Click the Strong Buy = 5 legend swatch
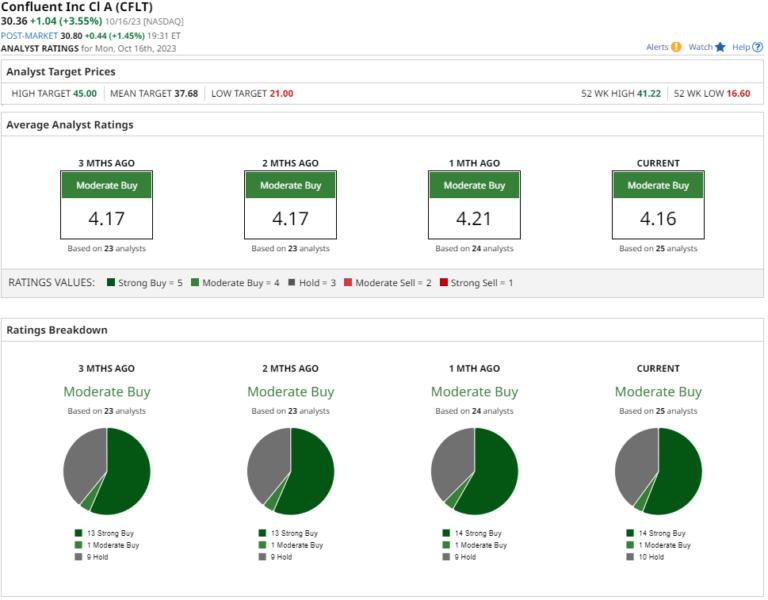The width and height of the screenshot is (768, 600). 111,282
